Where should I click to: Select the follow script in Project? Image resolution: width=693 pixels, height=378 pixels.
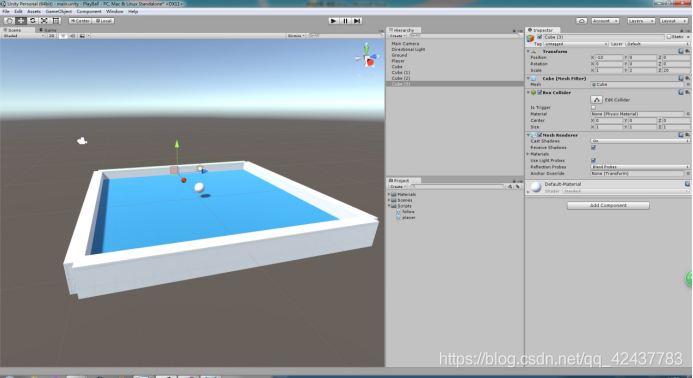tap(408, 212)
